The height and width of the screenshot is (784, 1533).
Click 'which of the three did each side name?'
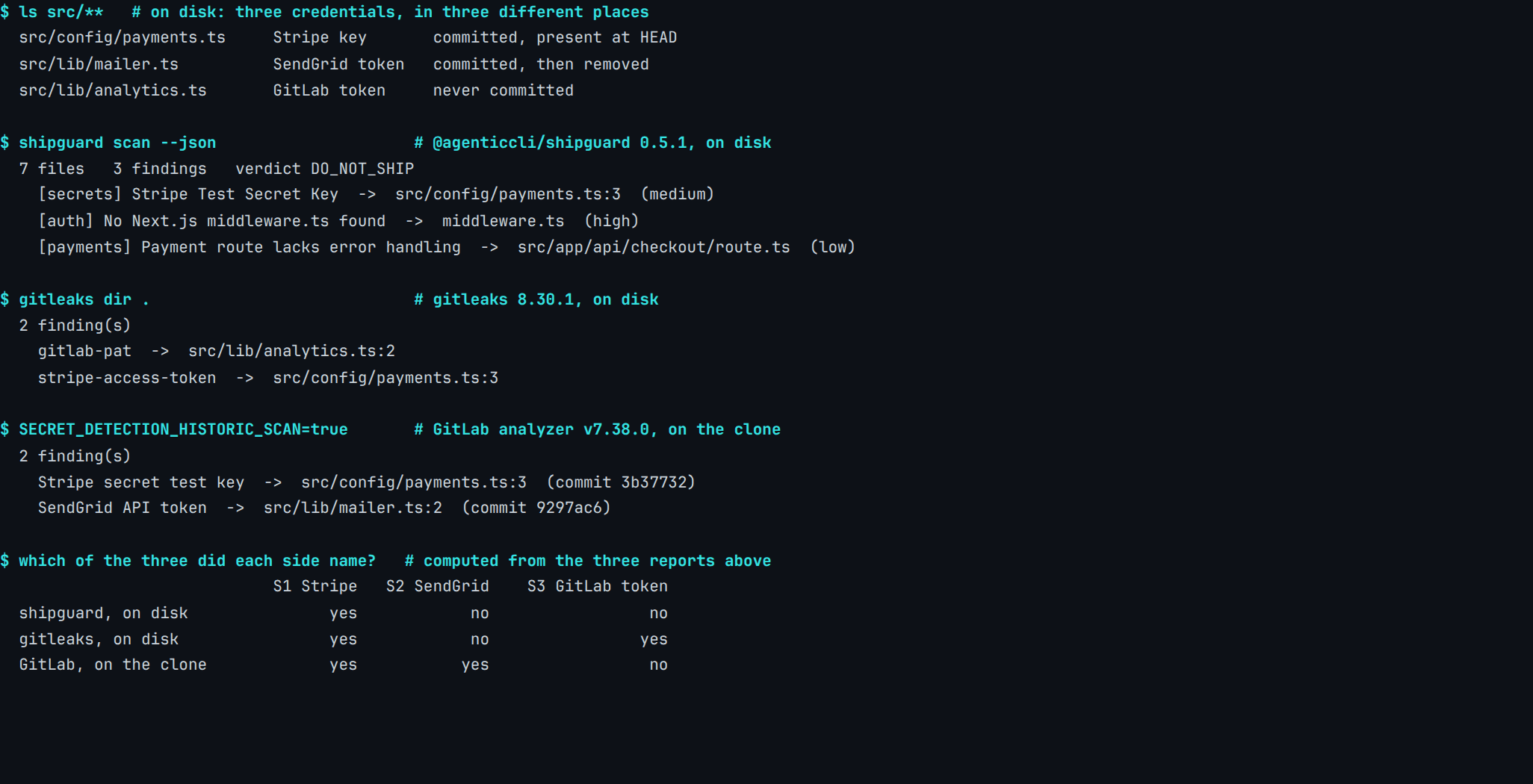click(197, 561)
